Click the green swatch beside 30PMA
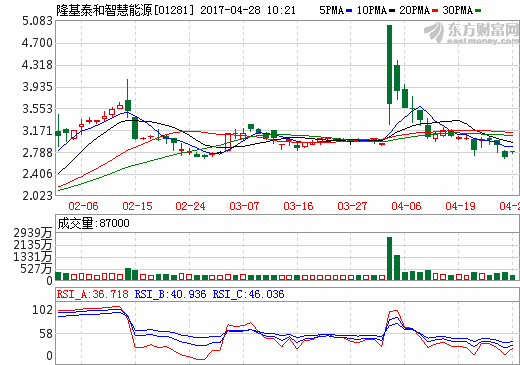Viewport: 520px width, 365px height. (478, 11)
